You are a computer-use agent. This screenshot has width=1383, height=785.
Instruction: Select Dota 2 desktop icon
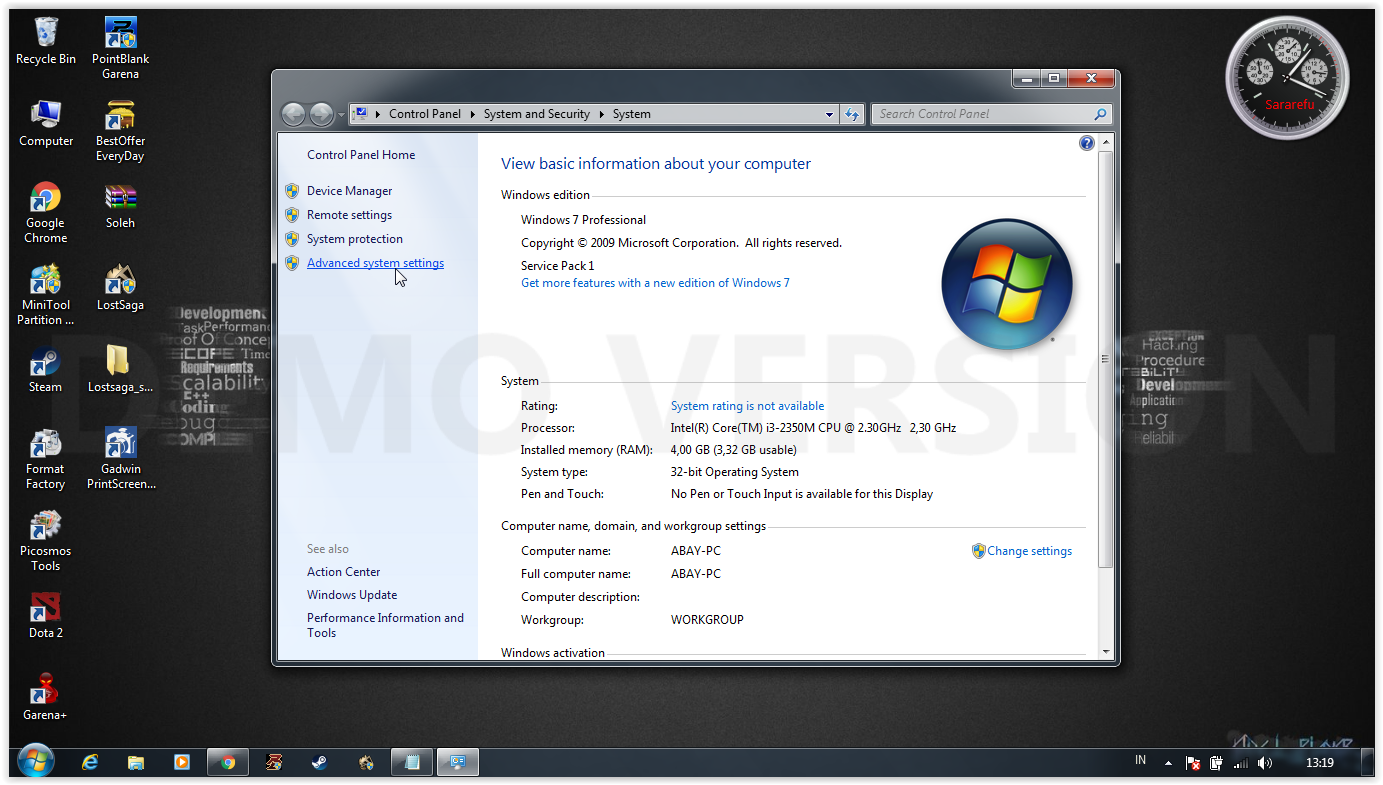(46, 616)
